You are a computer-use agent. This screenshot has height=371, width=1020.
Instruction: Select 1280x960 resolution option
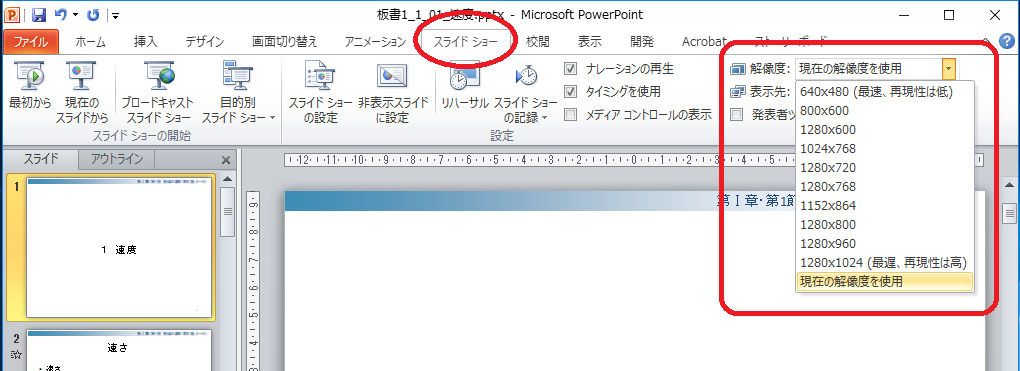885,243
